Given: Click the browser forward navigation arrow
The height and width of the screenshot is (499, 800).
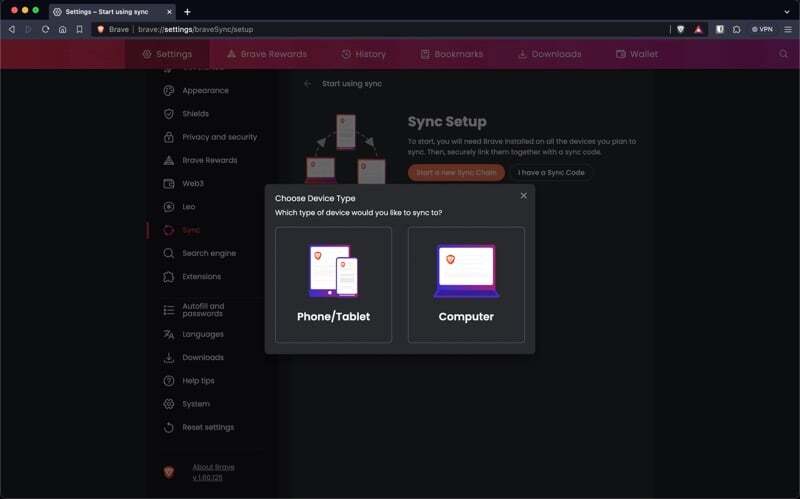Looking at the screenshot, I should click(29, 30).
